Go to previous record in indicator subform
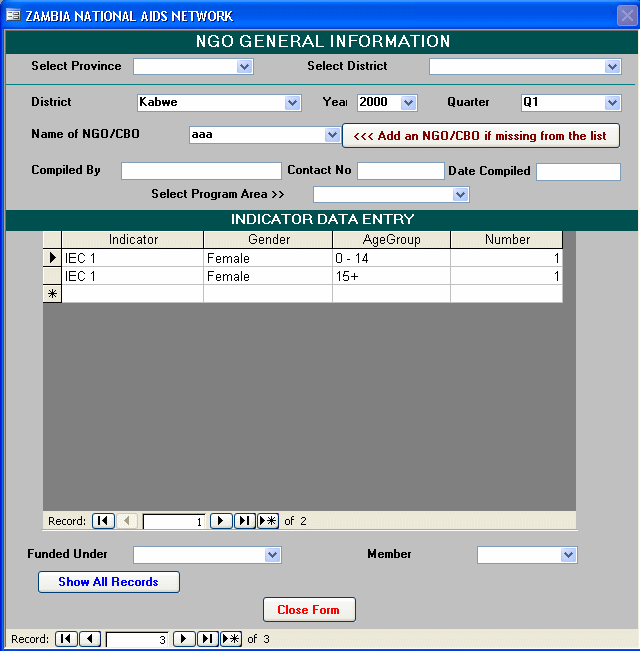This screenshot has height=651, width=640. coord(127,521)
